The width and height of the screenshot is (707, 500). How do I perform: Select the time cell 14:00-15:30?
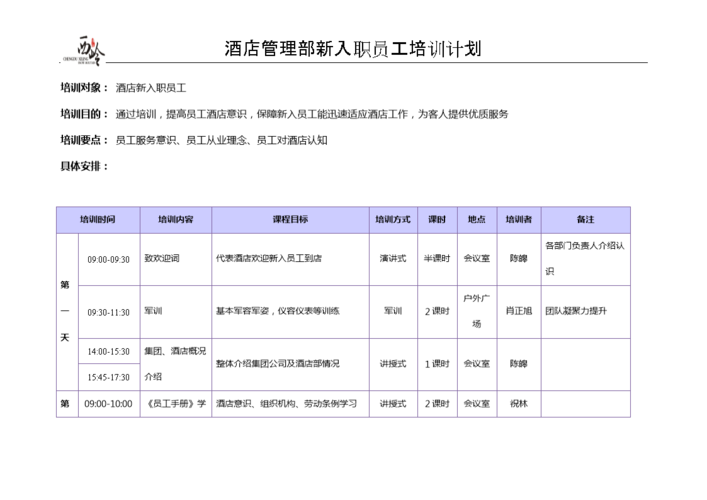109,352
